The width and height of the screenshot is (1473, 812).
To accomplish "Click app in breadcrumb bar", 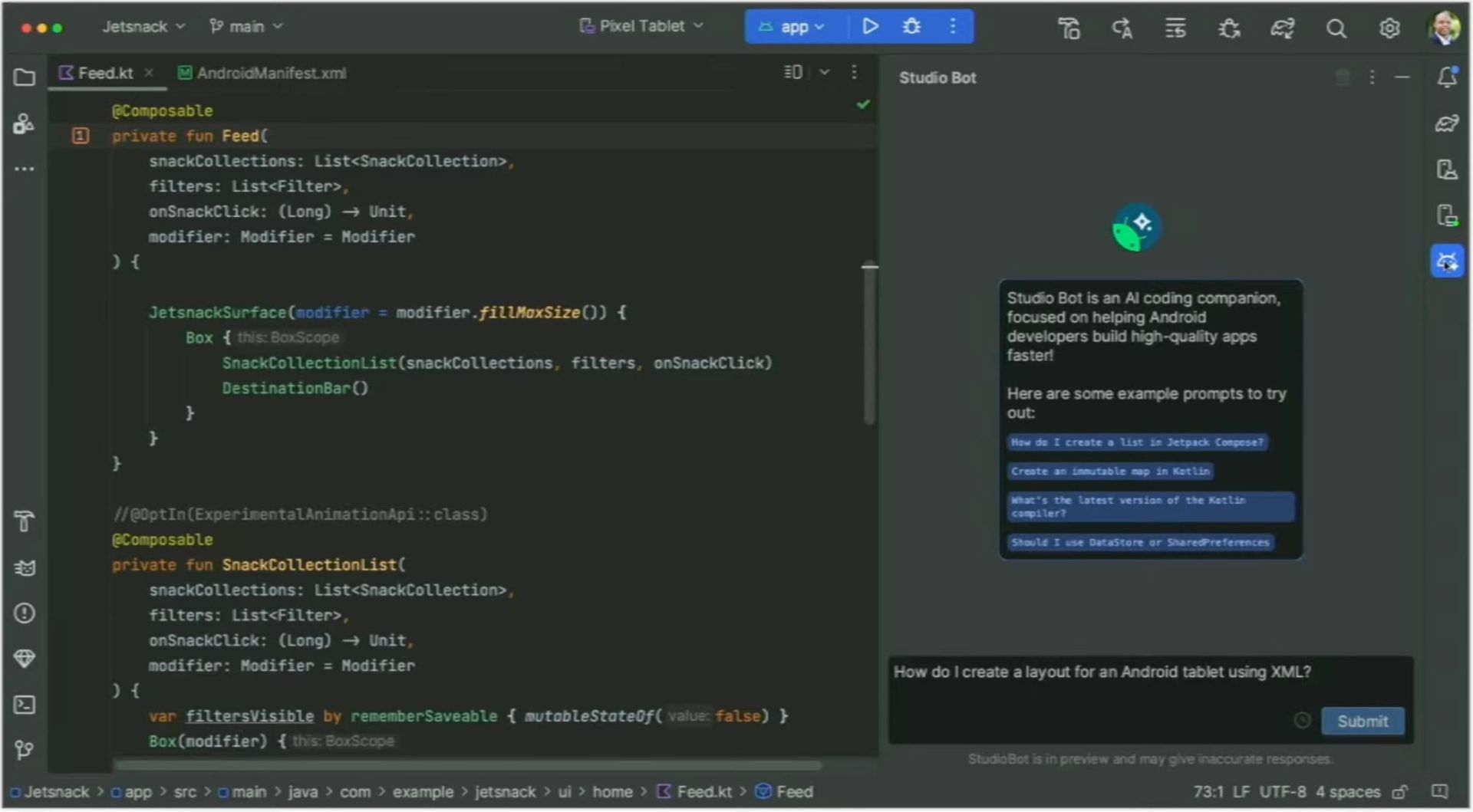I will (x=132, y=792).
